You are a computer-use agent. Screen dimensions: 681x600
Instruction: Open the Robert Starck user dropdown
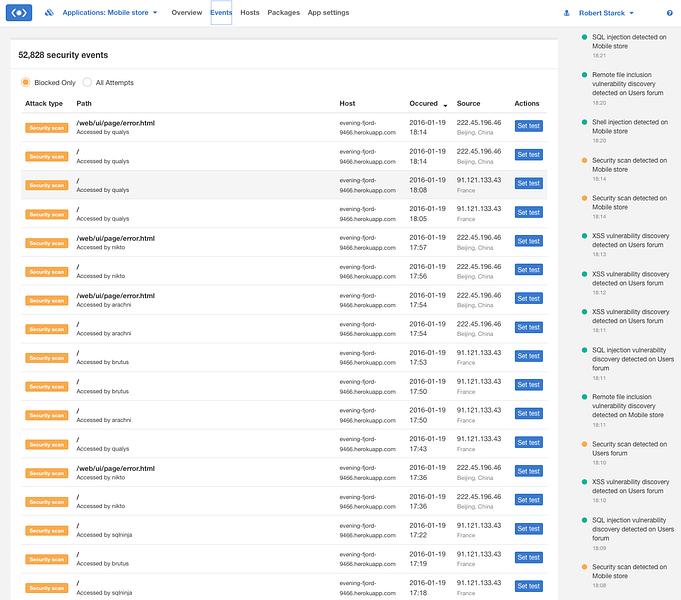606,13
